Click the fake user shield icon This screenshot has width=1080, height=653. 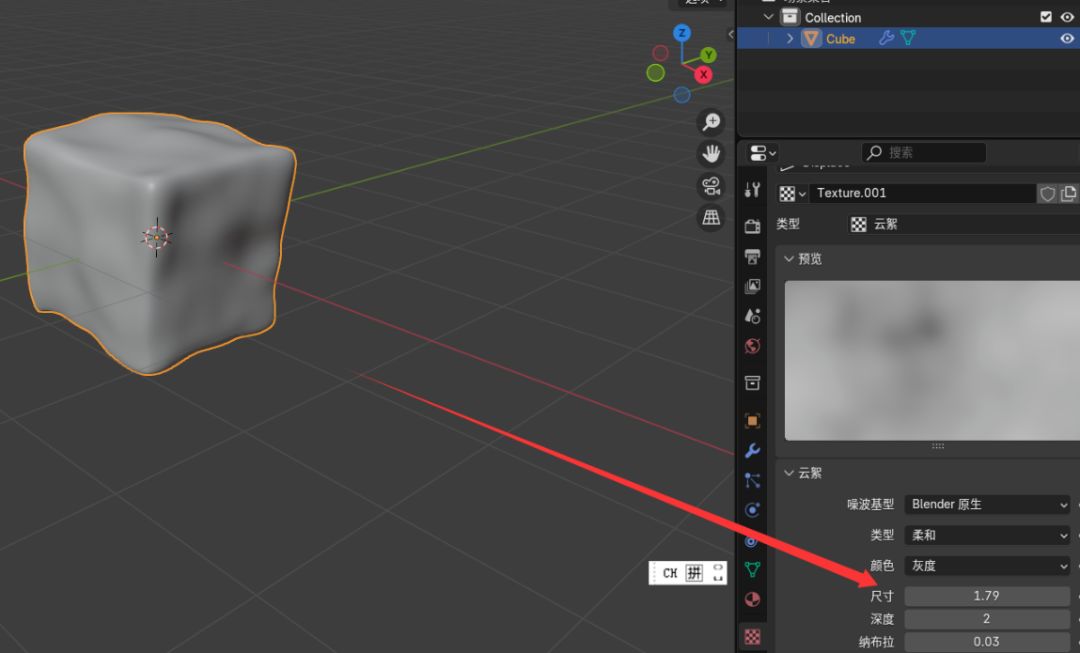pyautogui.click(x=1047, y=194)
